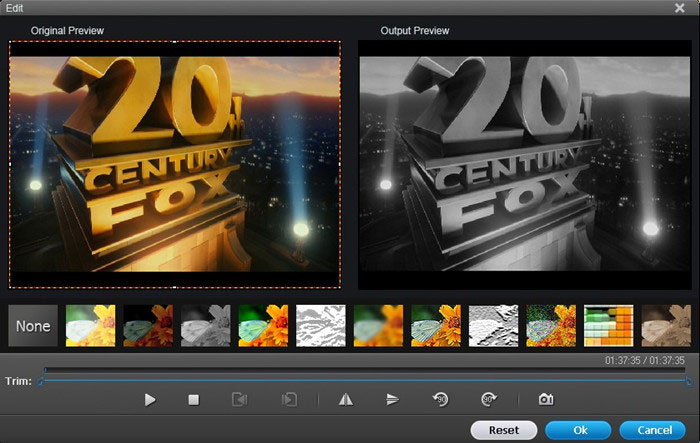Apply the colored noise effect thumbnail

[551, 326]
